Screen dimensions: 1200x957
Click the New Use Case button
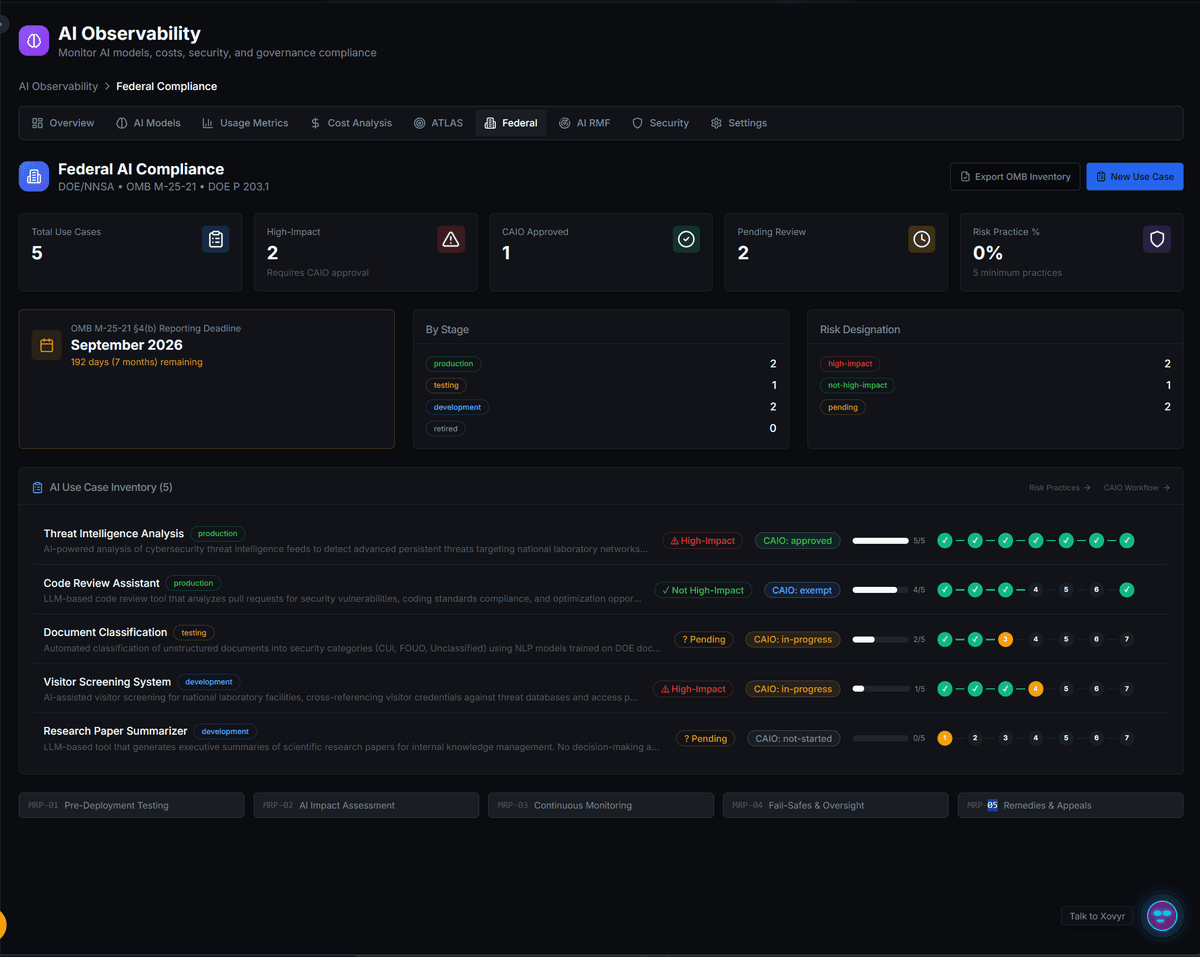[1134, 176]
